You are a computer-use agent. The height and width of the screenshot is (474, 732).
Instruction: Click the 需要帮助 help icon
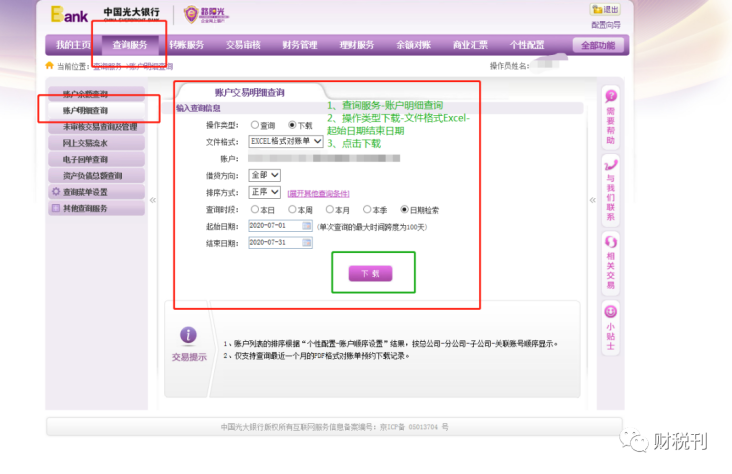(x=611, y=96)
